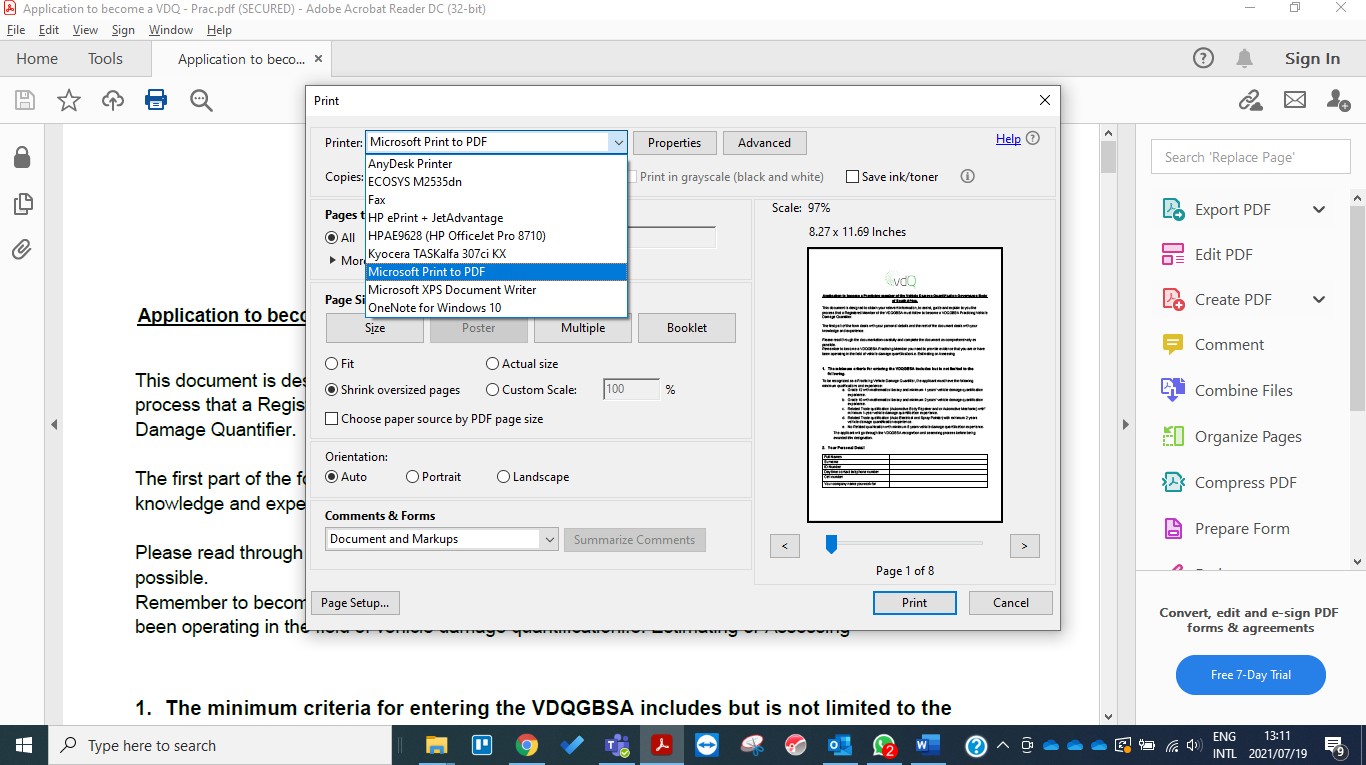Open the Help question mark icon
This screenshot has width=1366, height=765.
[1203, 58]
